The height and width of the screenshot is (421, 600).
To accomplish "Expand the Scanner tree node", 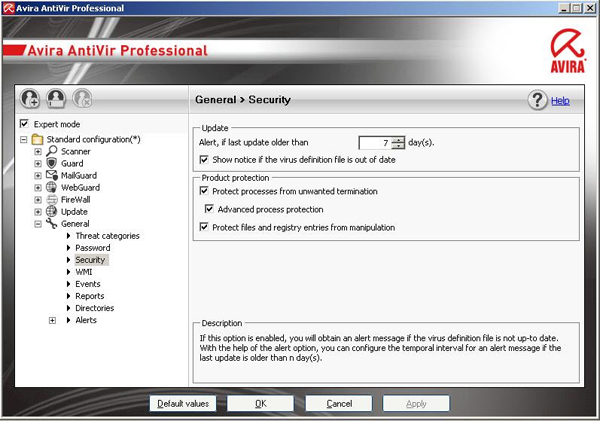I will pyautogui.click(x=38, y=152).
